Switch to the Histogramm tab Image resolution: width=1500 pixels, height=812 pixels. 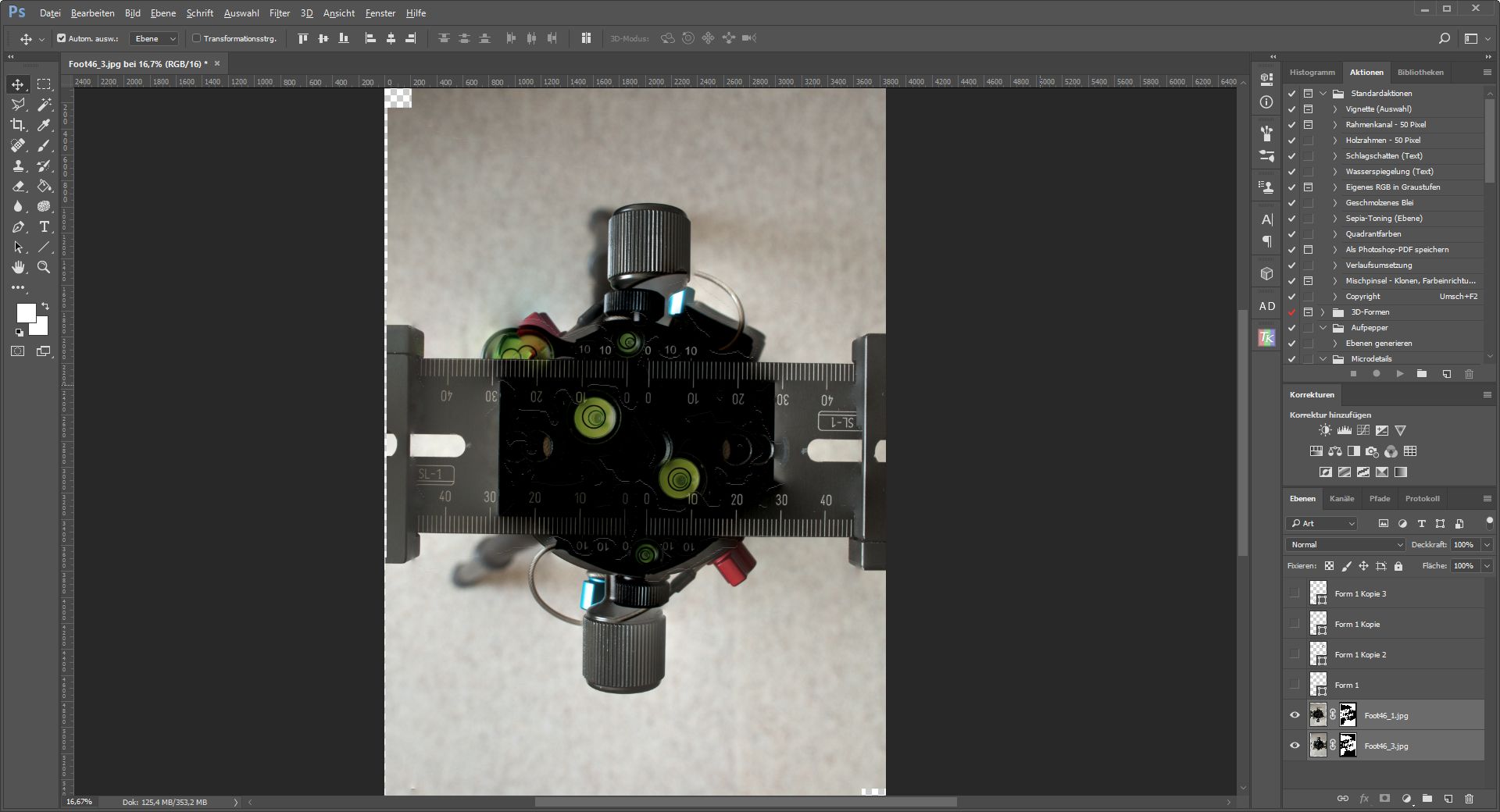(1312, 73)
